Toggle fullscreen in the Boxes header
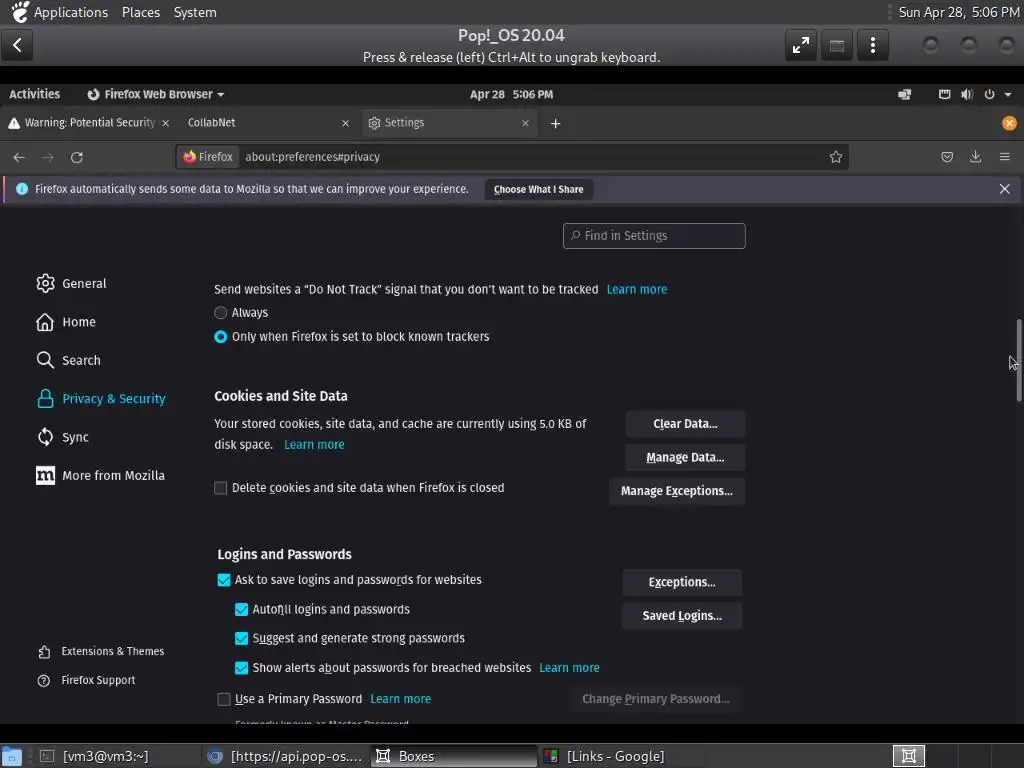This screenshot has width=1024, height=768. [x=801, y=45]
